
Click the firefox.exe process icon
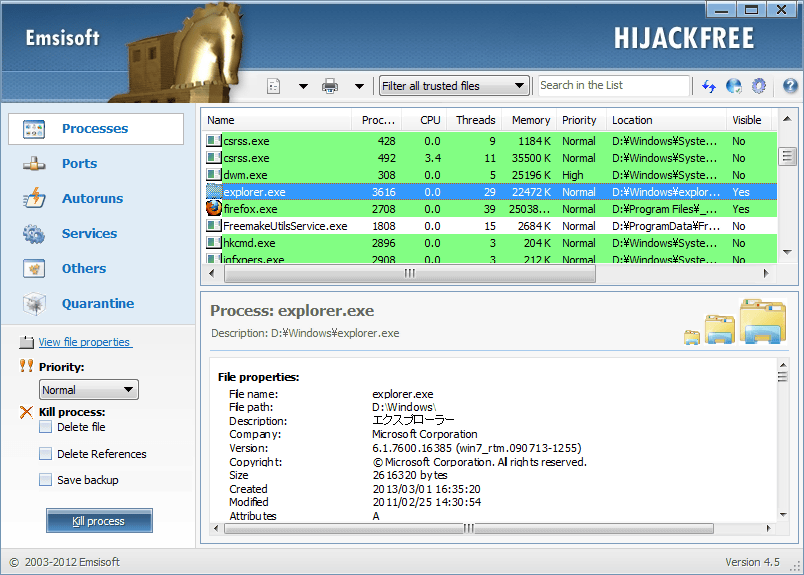pyautogui.click(x=214, y=209)
